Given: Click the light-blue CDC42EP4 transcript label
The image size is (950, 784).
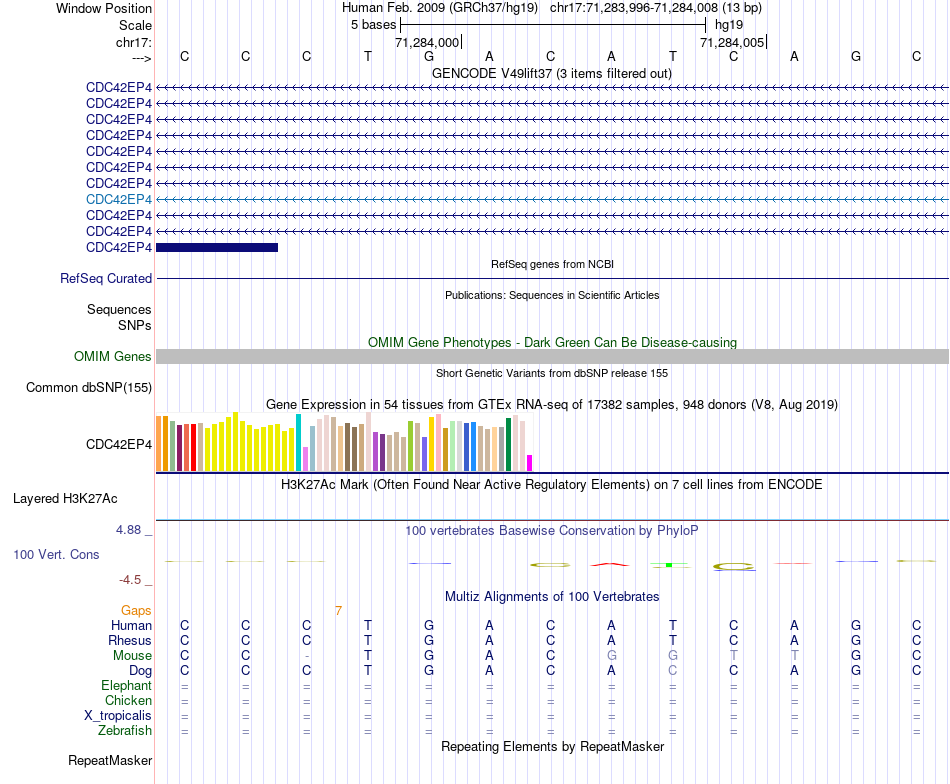Looking at the screenshot, I should pyautogui.click(x=119, y=199).
